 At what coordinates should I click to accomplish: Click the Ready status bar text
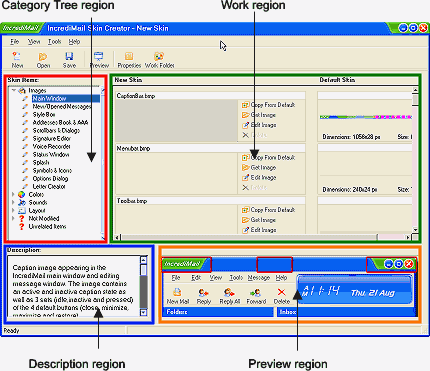[x=11, y=331]
